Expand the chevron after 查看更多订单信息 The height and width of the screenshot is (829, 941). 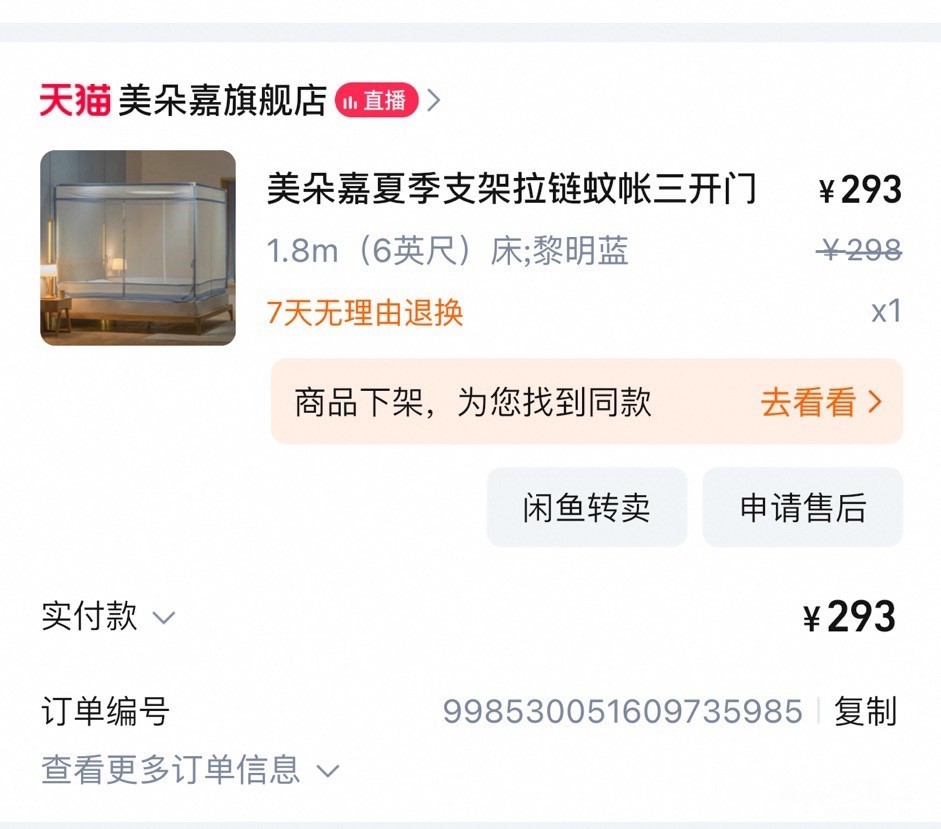[328, 771]
